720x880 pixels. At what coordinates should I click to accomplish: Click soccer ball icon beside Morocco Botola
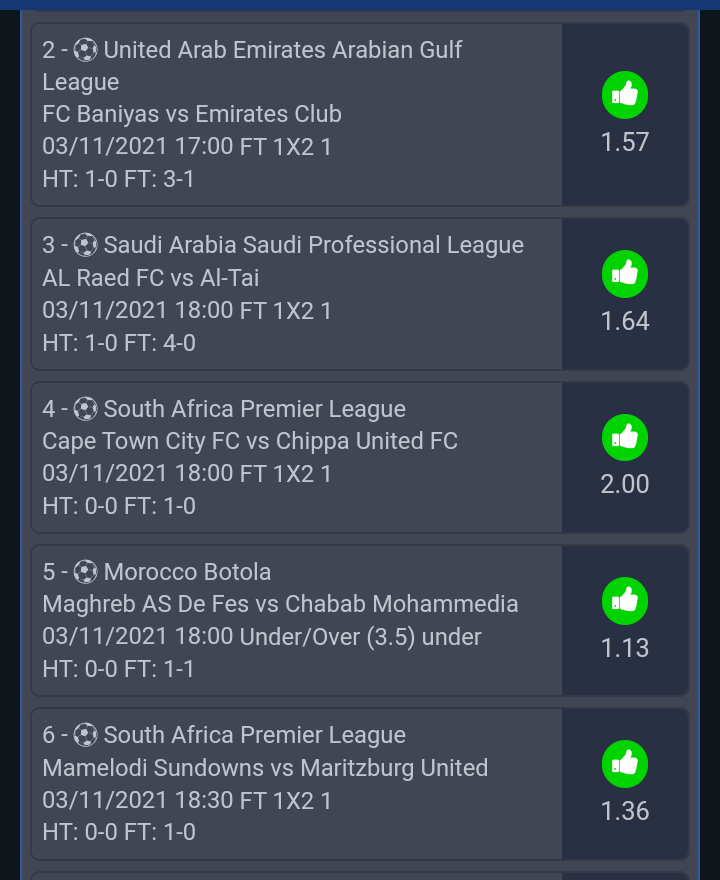tap(86, 572)
